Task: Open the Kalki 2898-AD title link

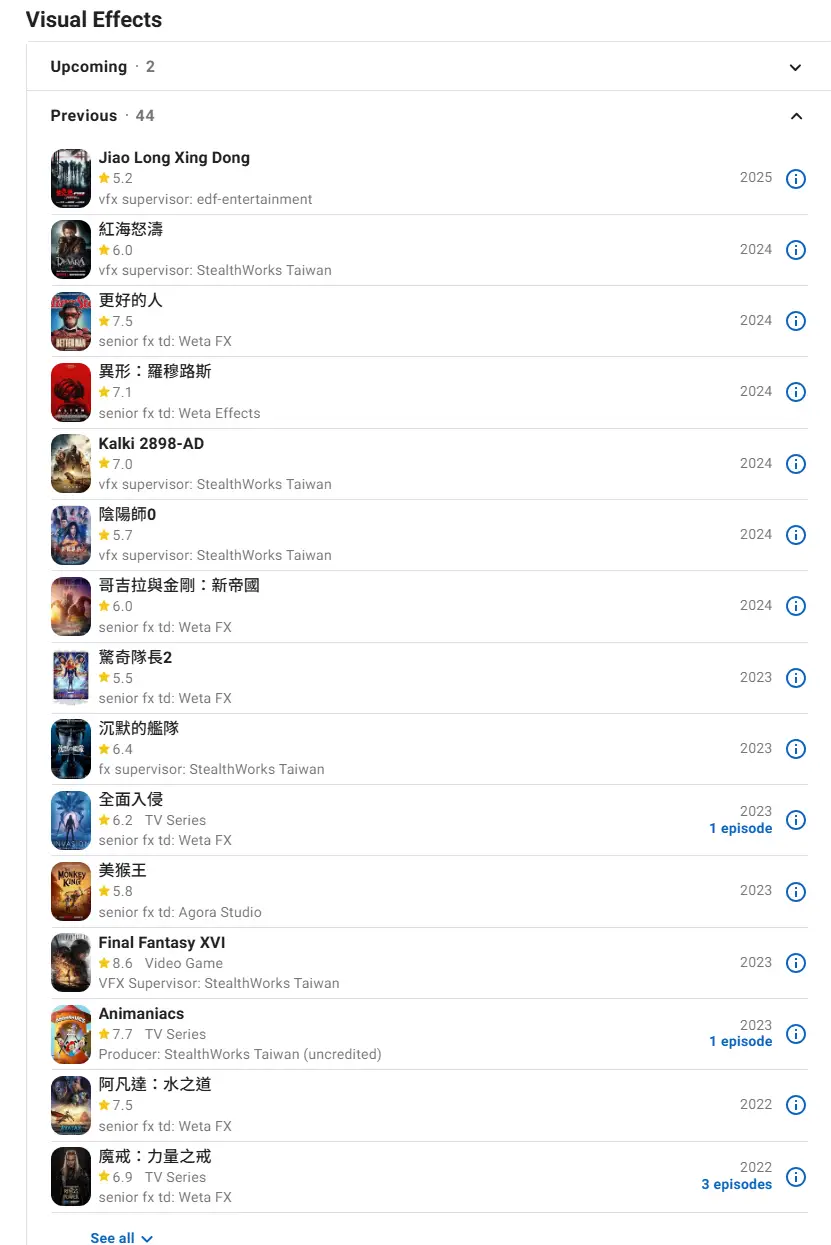Action: [x=151, y=443]
